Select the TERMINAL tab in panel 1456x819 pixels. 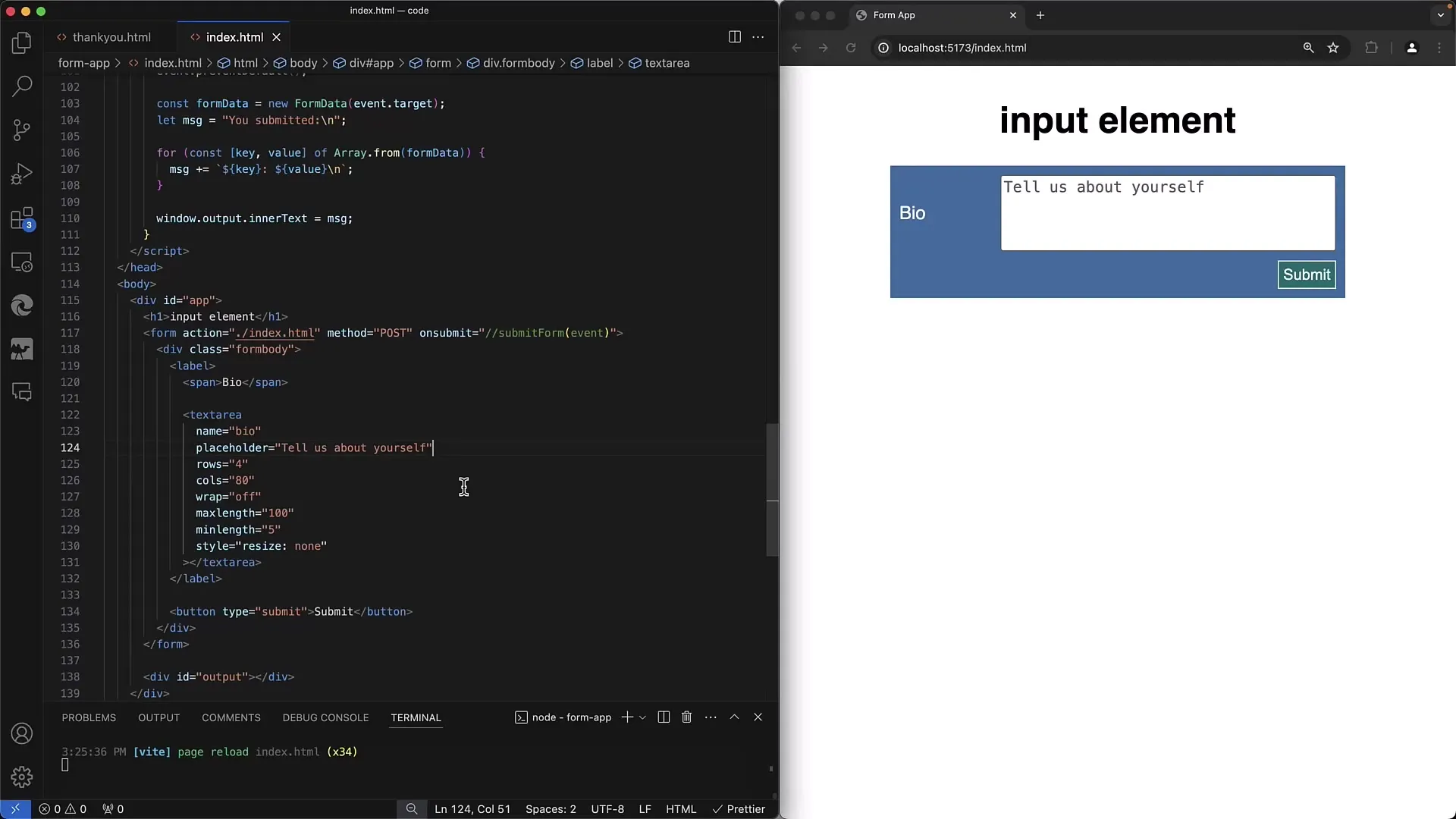pyautogui.click(x=416, y=717)
